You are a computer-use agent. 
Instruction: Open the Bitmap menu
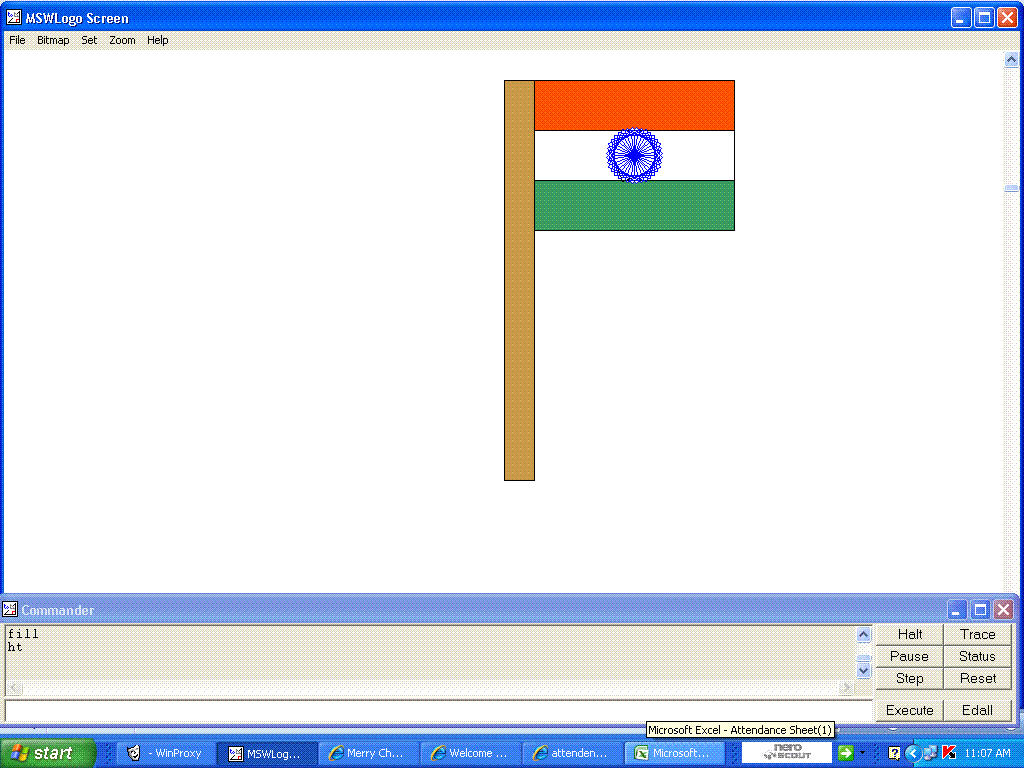(x=53, y=40)
